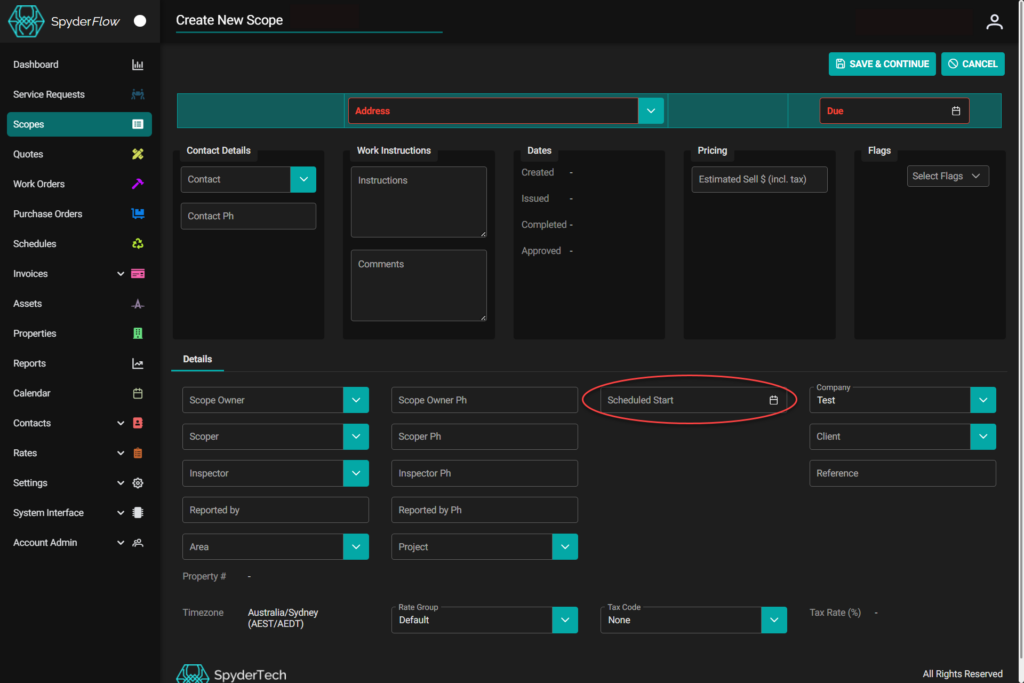This screenshot has width=1024, height=683.
Task: Click calendar icon in Scheduled Start field
Action: click(773, 400)
